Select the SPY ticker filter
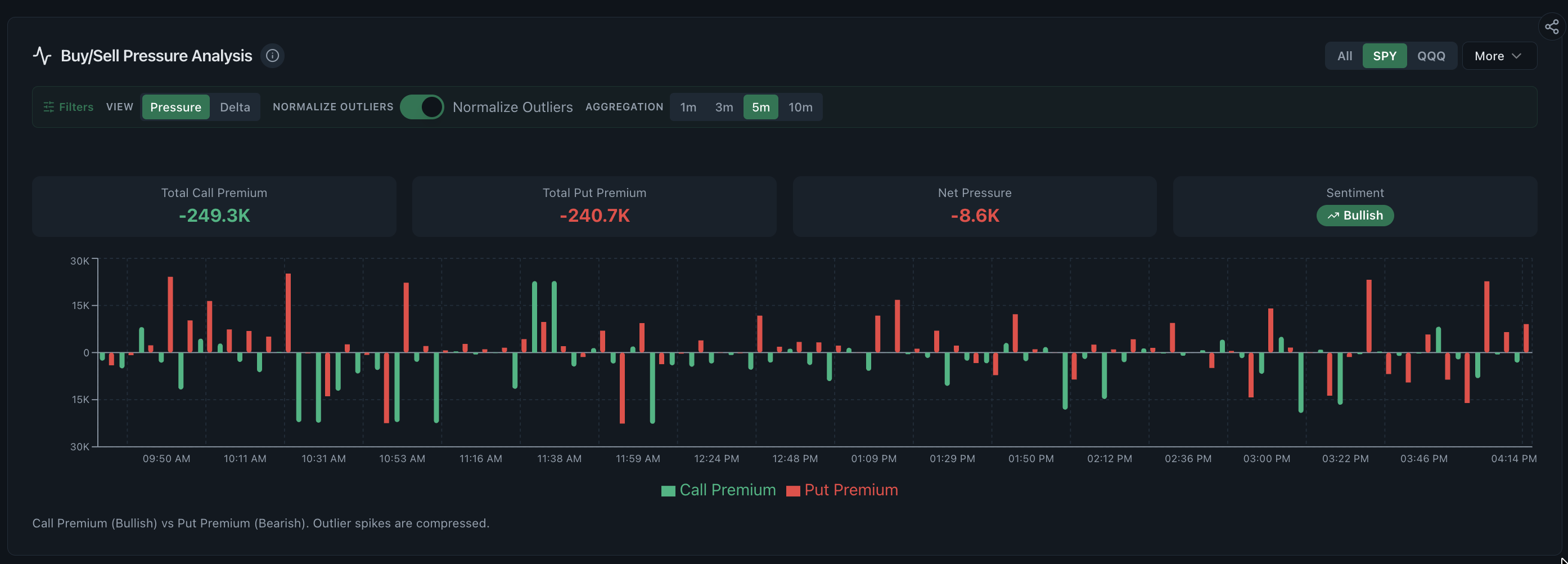 tap(1384, 55)
